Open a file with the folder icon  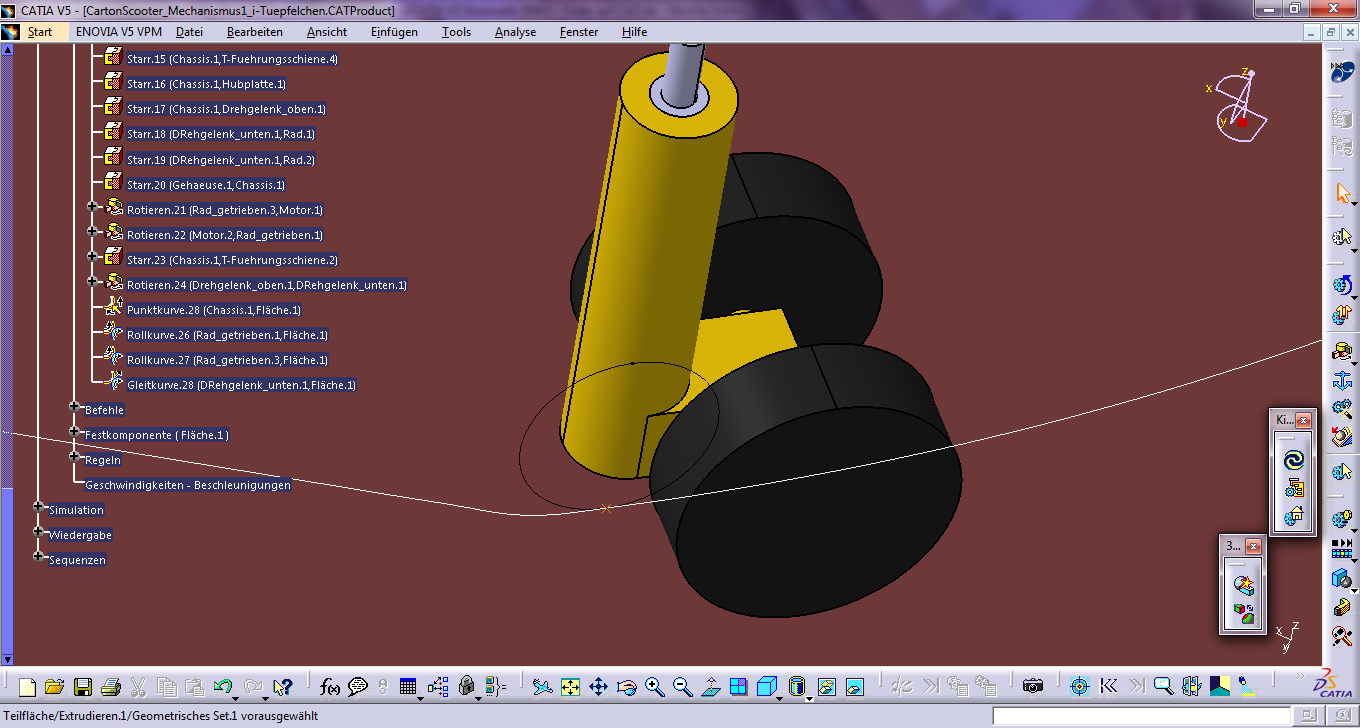(55, 687)
